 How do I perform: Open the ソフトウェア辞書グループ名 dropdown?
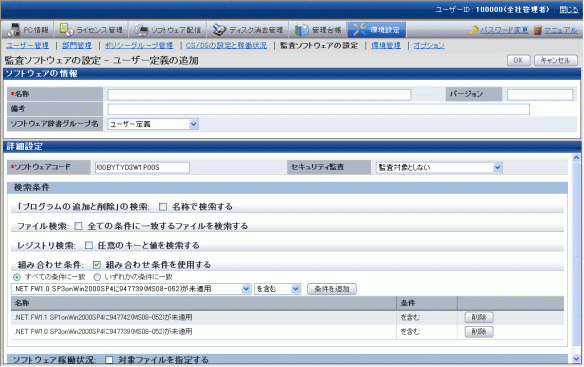tap(153, 124)
